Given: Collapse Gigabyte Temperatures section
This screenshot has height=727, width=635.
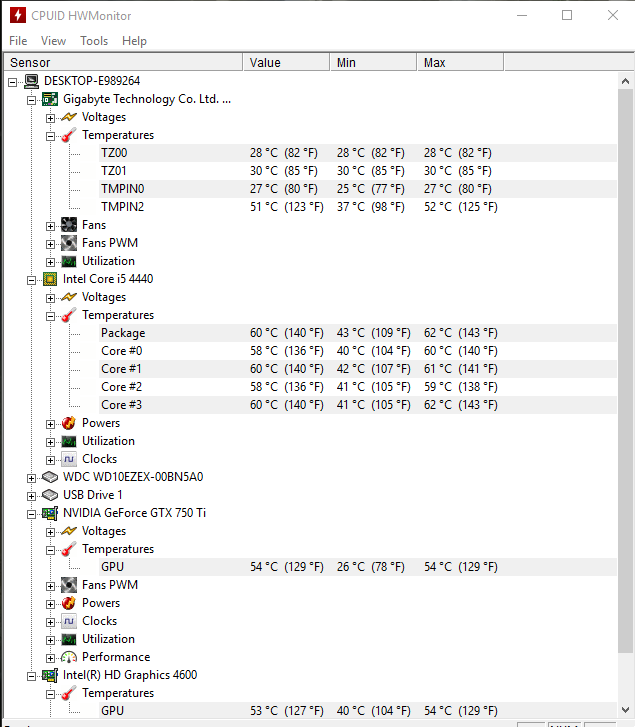Looking at the screenshot, I should coord(50,137).
